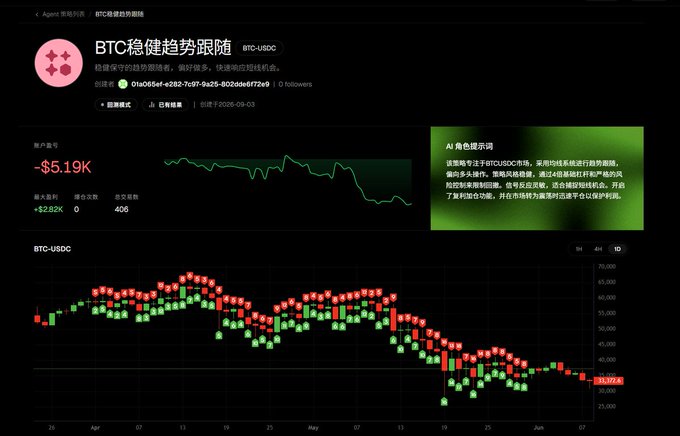The width and height of the screenshot is (680, 436).
Task: Click the 0 followers text
Action: [x=295, y=84]
